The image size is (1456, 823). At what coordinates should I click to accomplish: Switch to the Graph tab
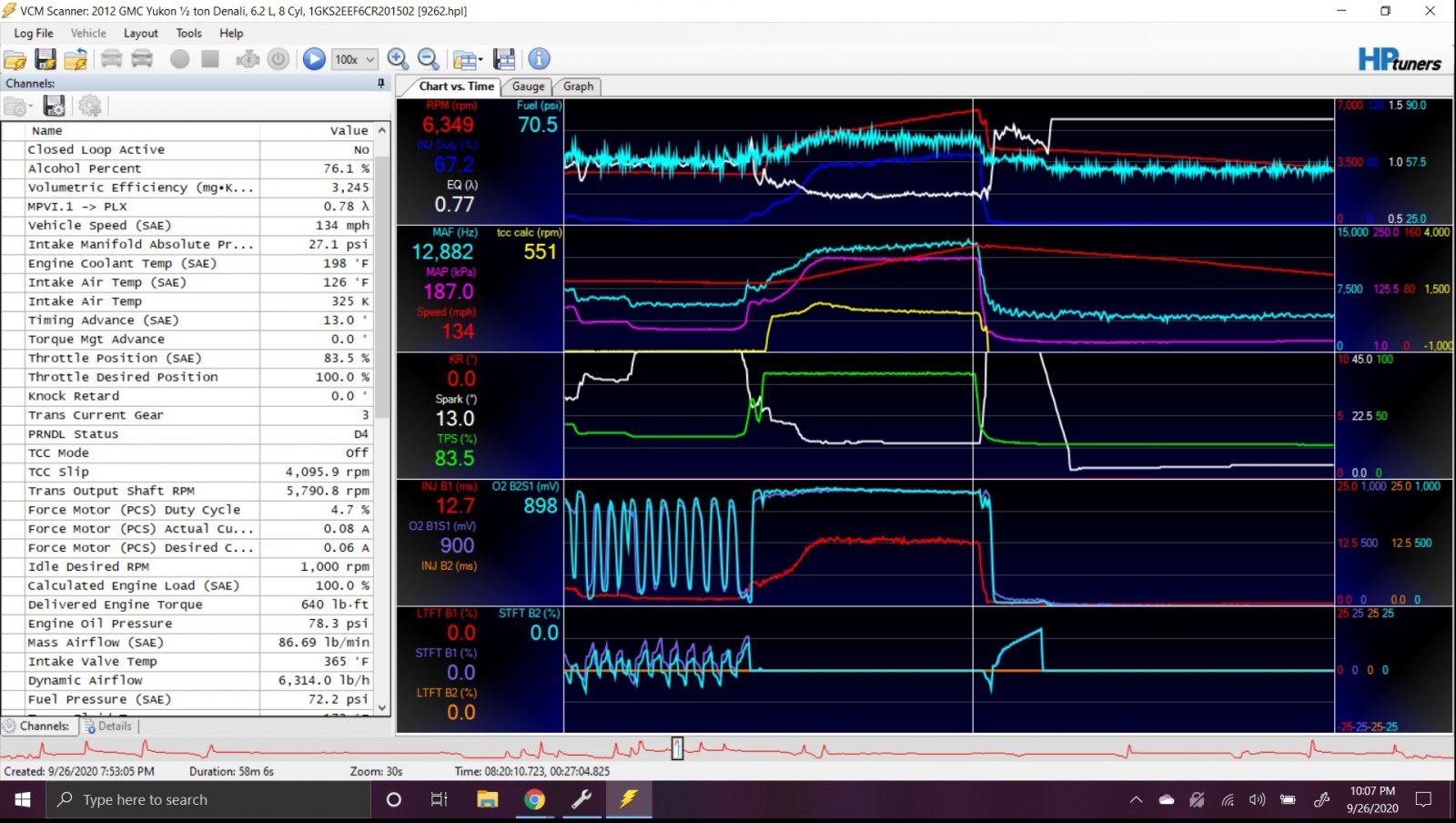pyautogui.click(x=578, y=86)
